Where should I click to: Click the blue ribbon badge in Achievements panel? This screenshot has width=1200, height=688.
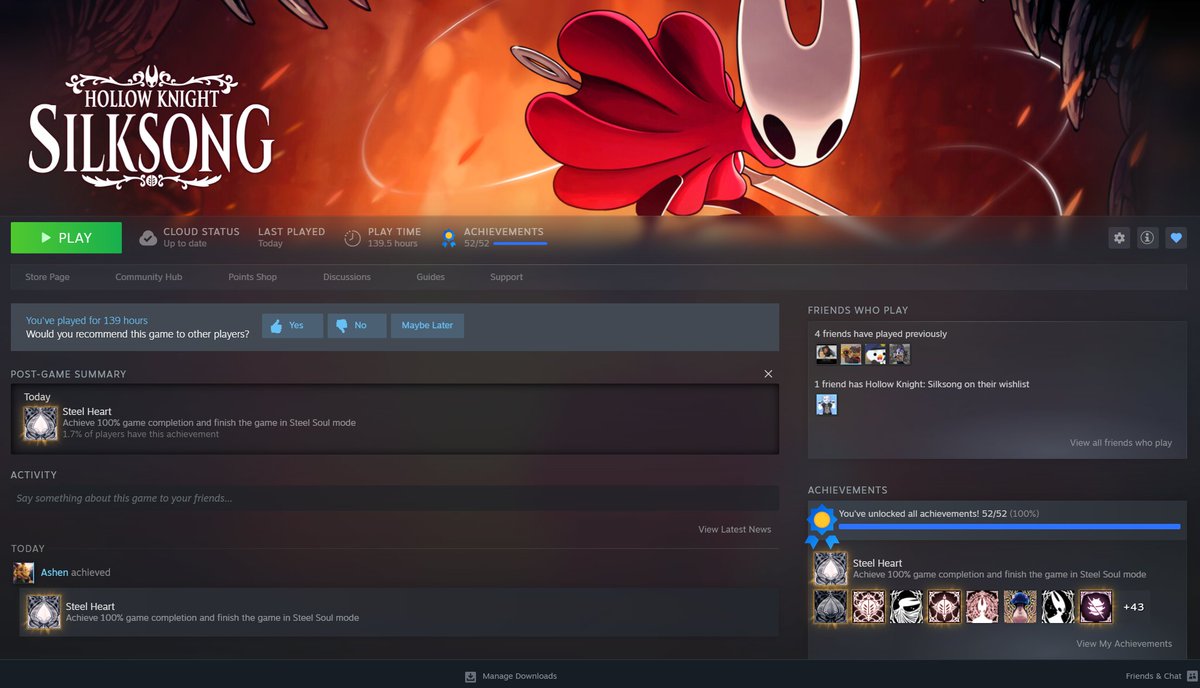point(822,526)
